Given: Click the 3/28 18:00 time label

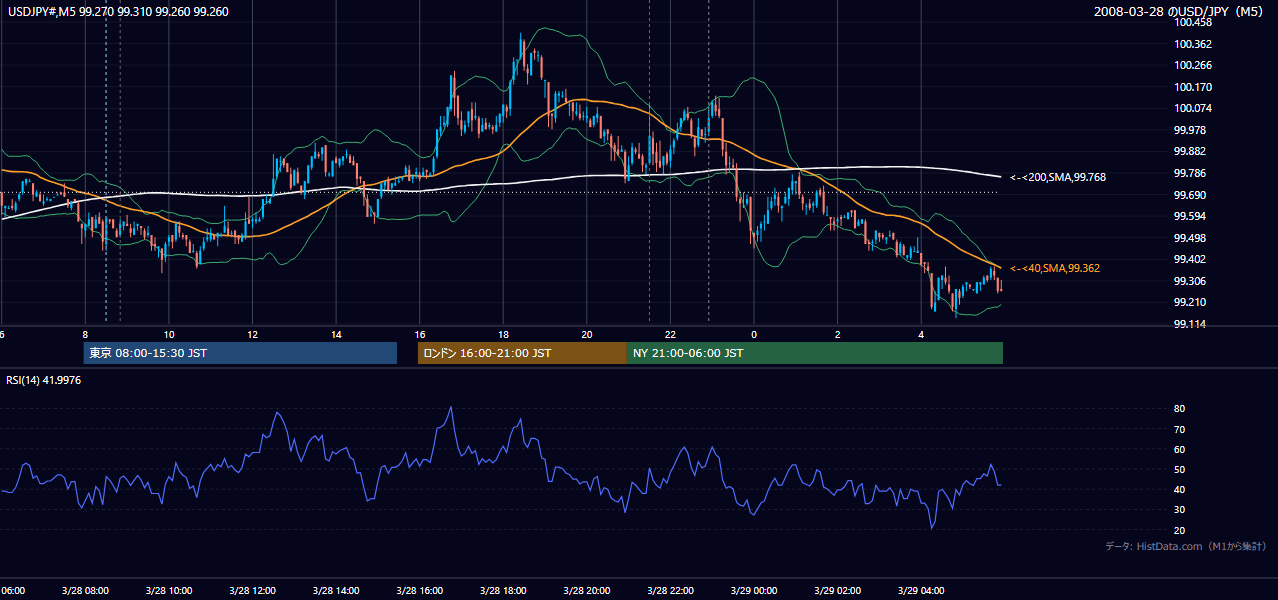Looking at the screenshot, I should [x=503, y=590].
